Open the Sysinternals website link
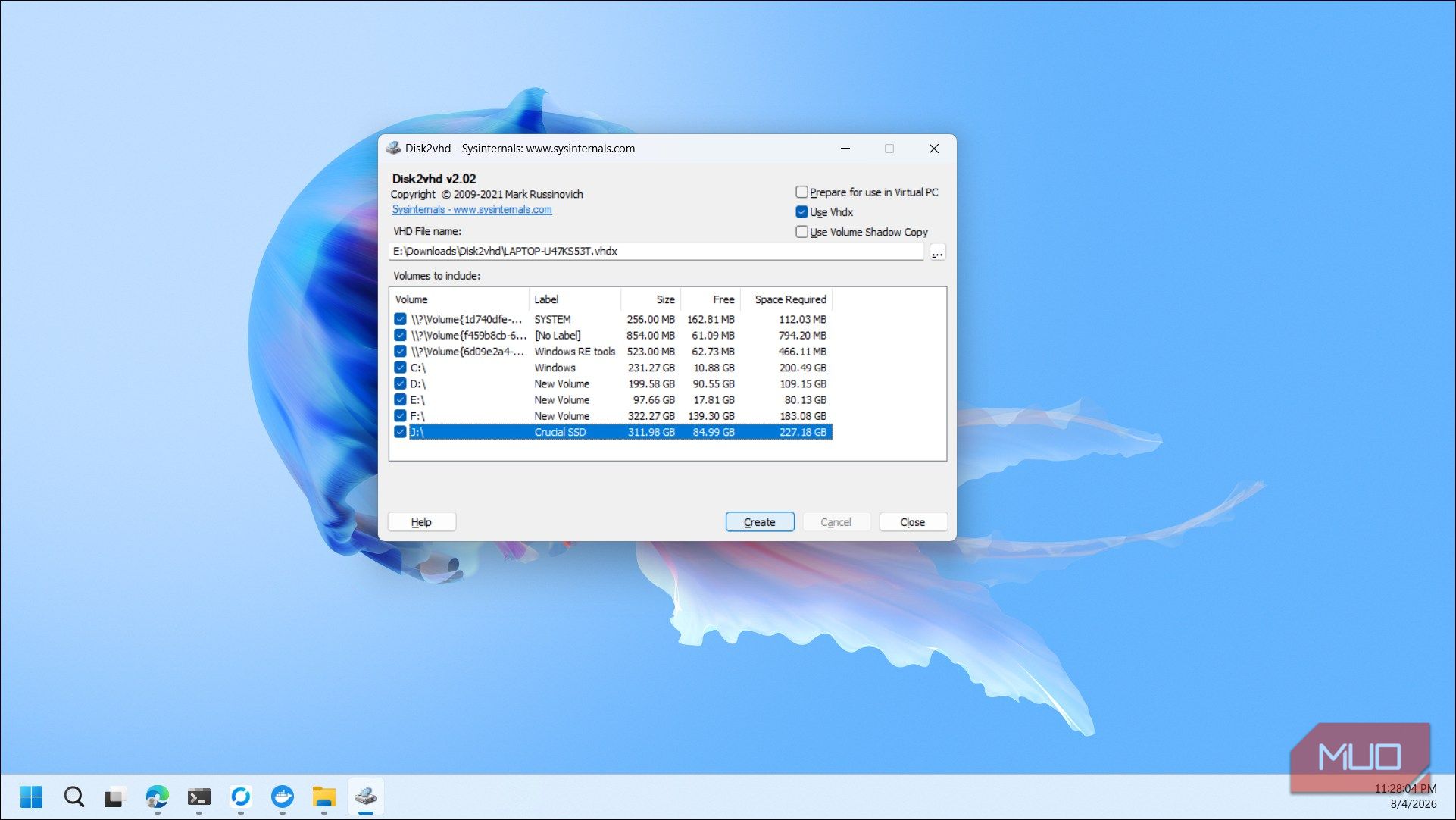This screenshot has height=820, width=1456. (472, 210)
